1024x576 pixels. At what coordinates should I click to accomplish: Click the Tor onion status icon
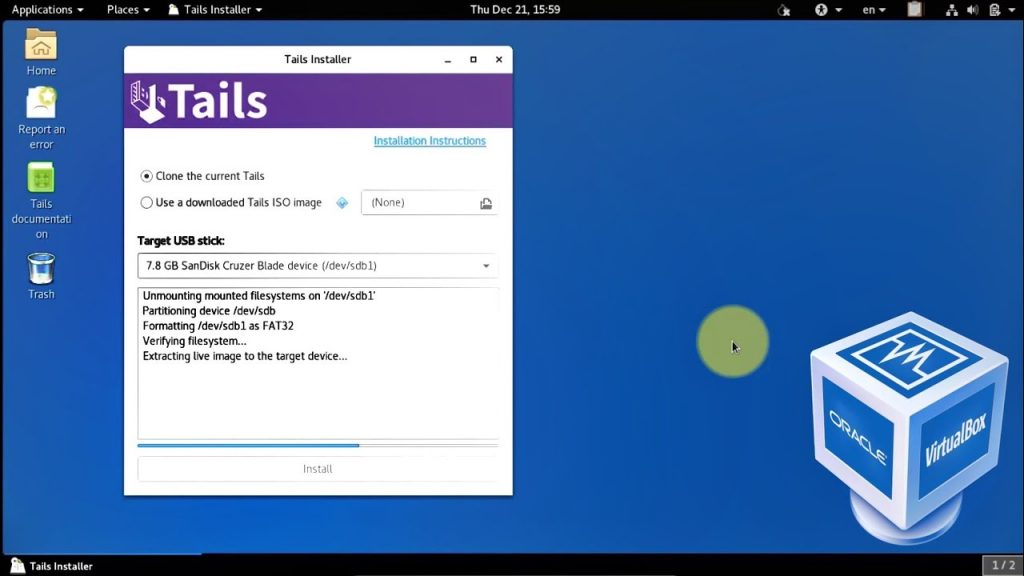pos(784,10)
